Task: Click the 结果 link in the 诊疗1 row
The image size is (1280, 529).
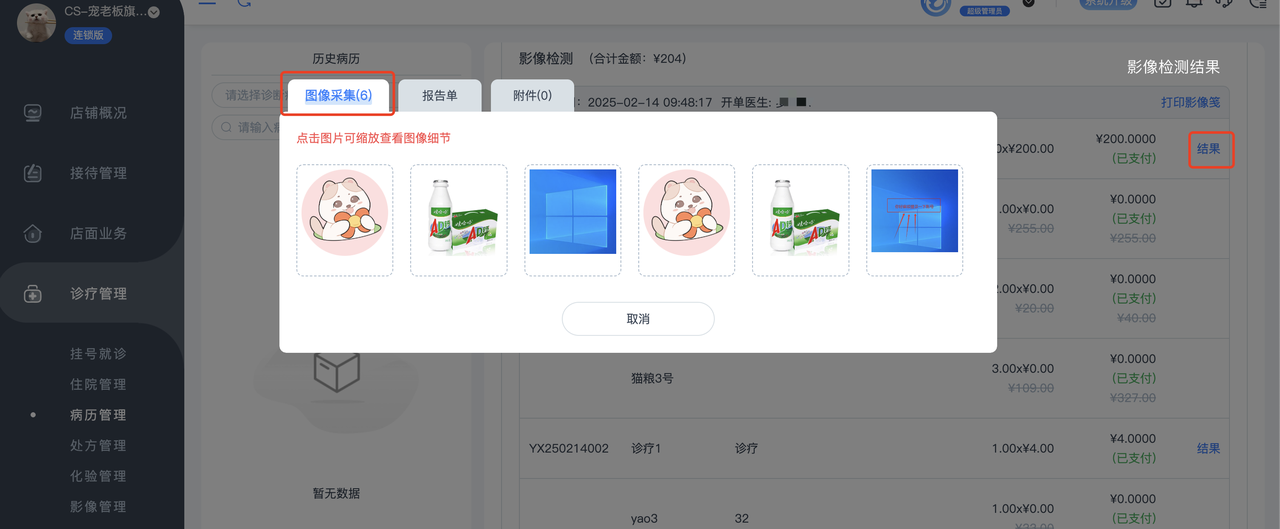Action: pos(1209,448)
